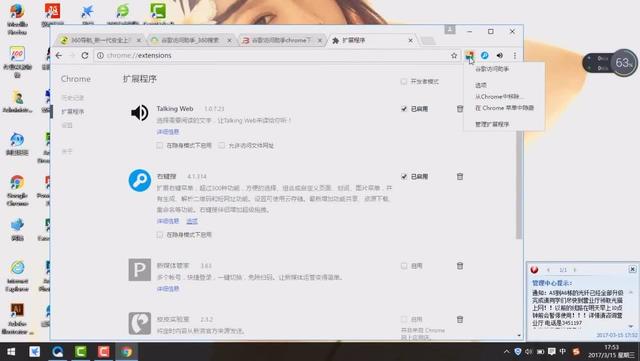Click the blue bird app in taskbar
The image size is (640, 361).
click(35, 352)
